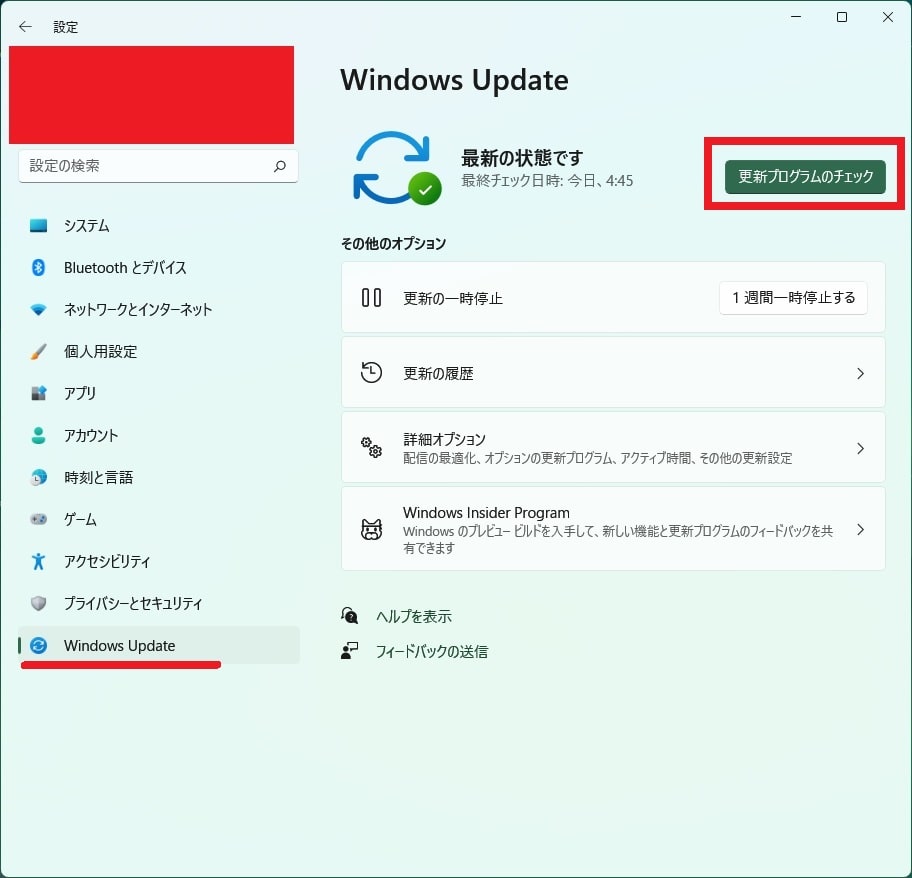Open 時刻と言語 settings
Viewport: 912px width, 878px height.
pos(158,477)
